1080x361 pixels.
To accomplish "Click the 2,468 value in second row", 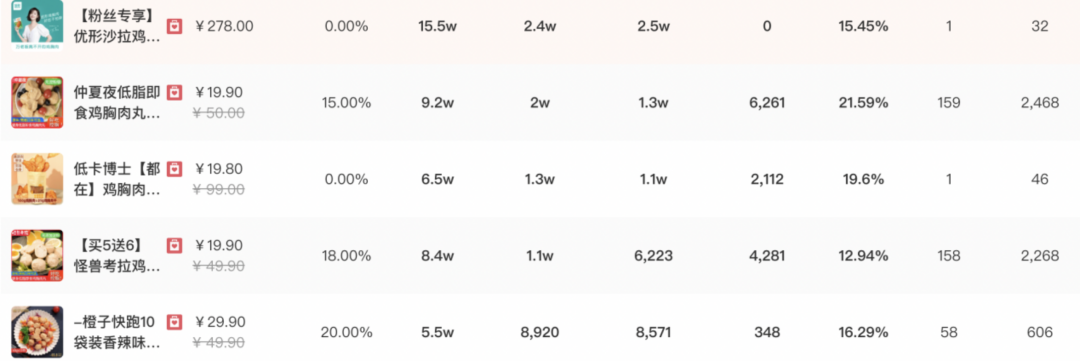I will (1039, 103).
